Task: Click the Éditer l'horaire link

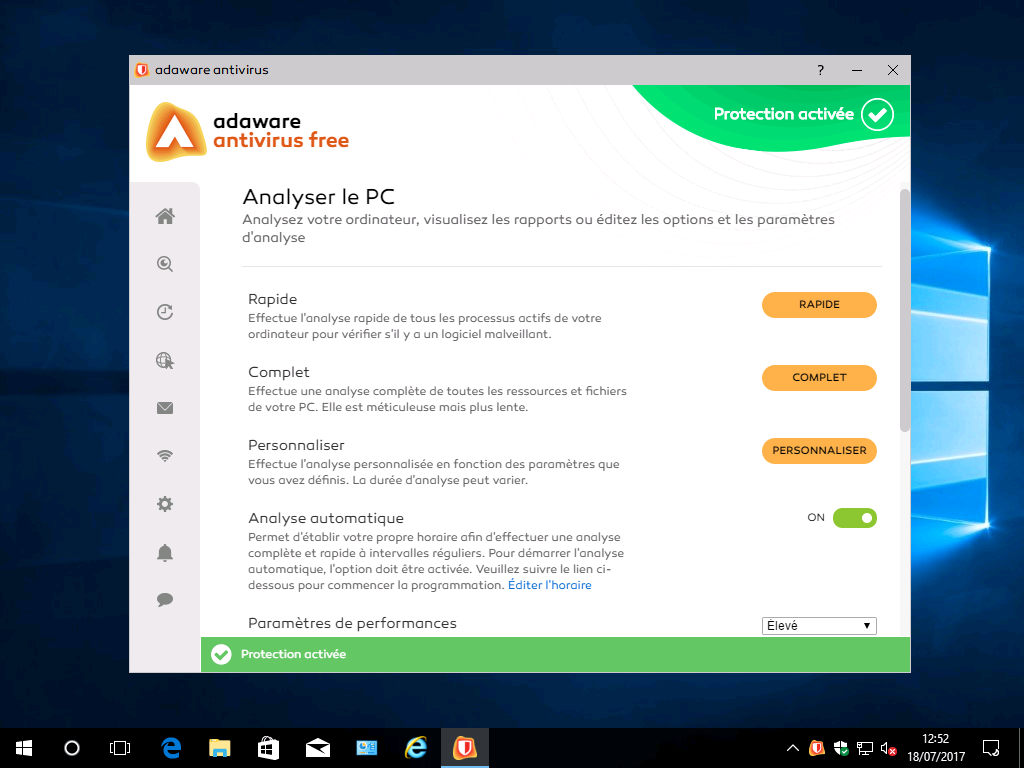Action: coord(549,584)
